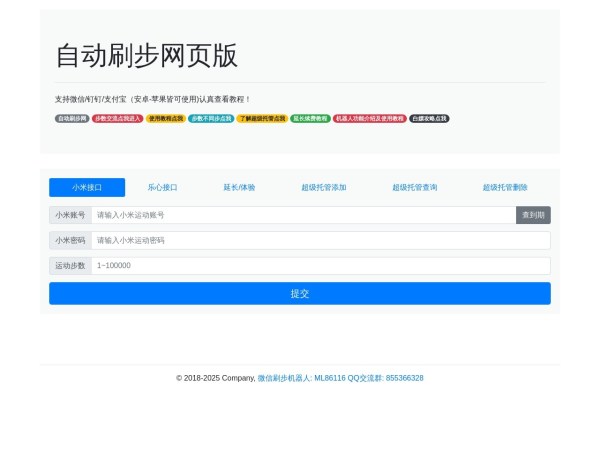
Task: Focus the 运动步数 steps input field
Action: tap(320, 266)
